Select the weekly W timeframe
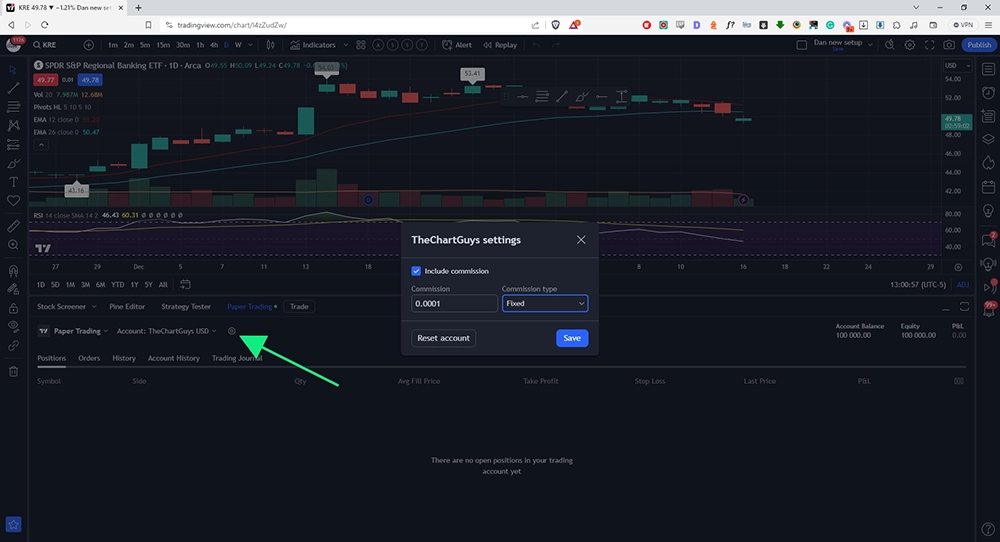1000x542 pixels. coord(238,45)
